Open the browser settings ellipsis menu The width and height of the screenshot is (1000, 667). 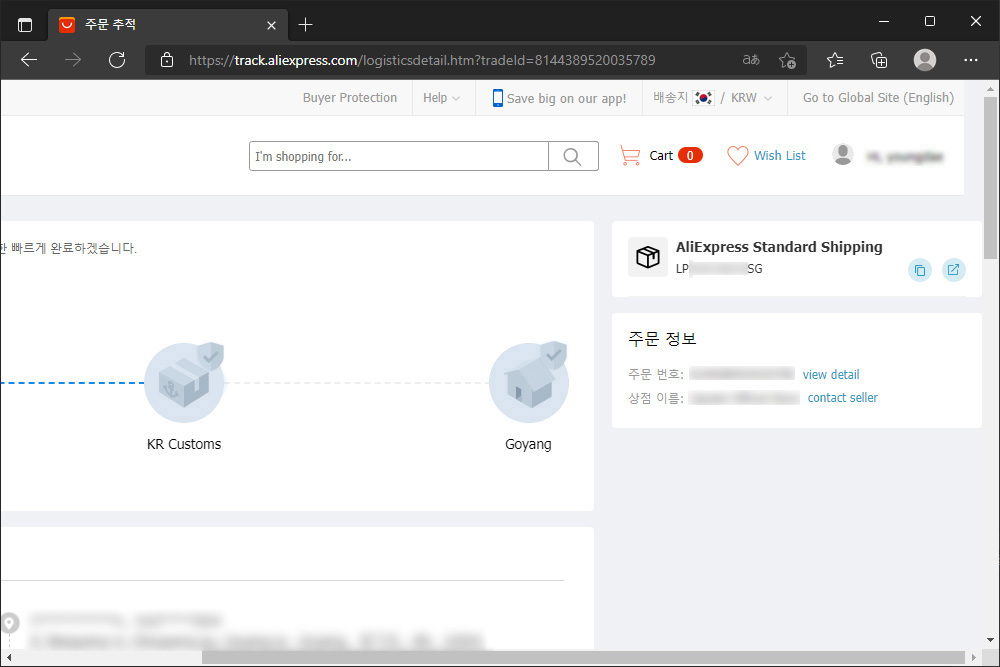971,60
